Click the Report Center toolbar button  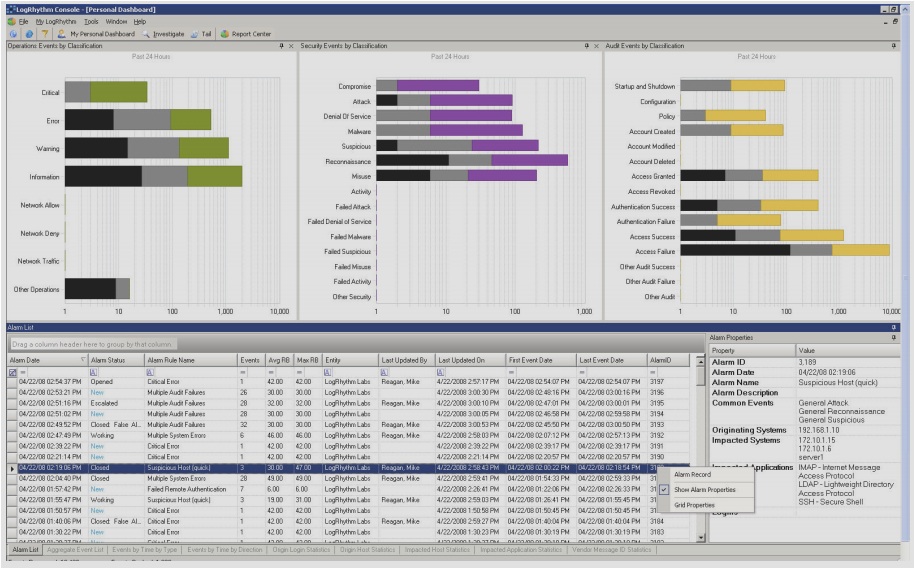point(246,34)
